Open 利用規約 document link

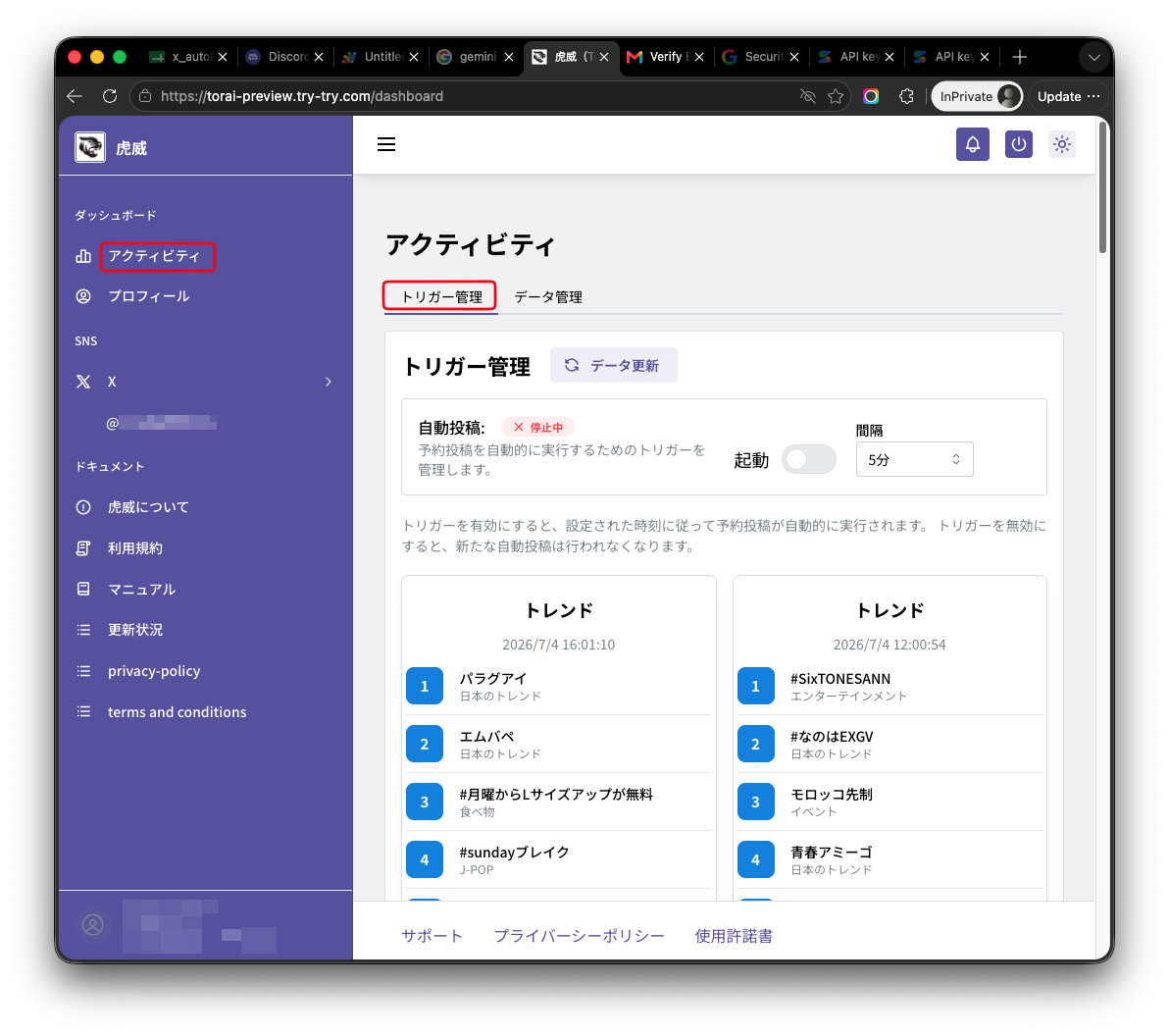[134, 548]
